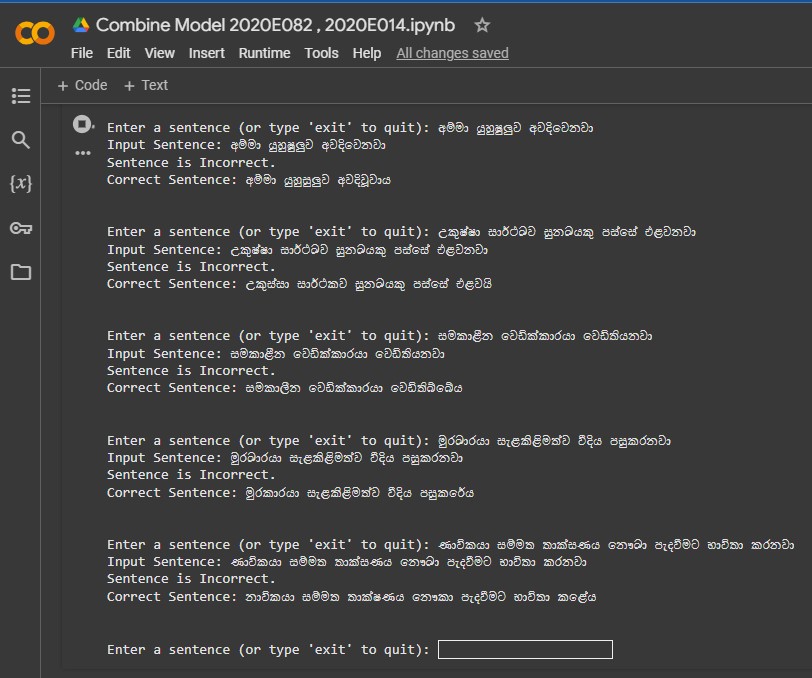The image size is (812, 678).
Task: Open the Insert menu
Action: 206,53
